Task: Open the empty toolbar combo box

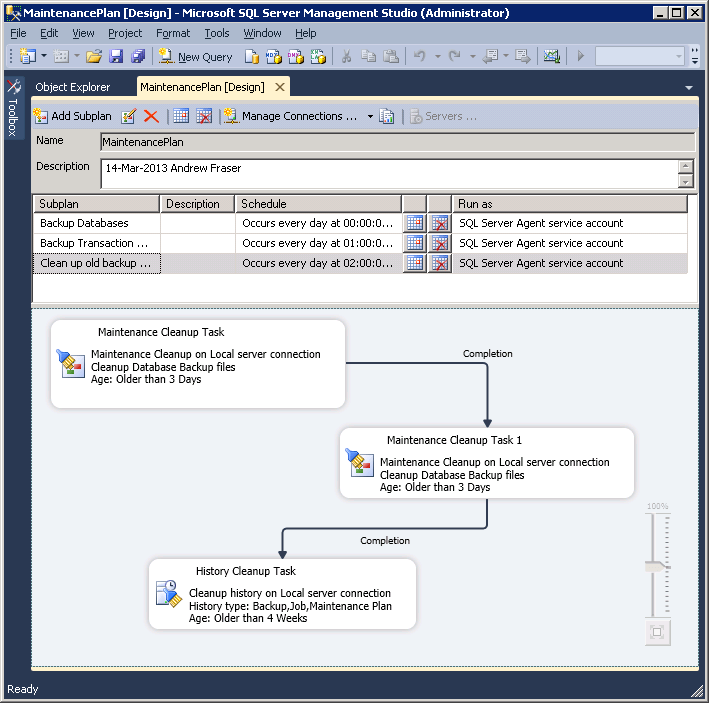Action: 639,57
